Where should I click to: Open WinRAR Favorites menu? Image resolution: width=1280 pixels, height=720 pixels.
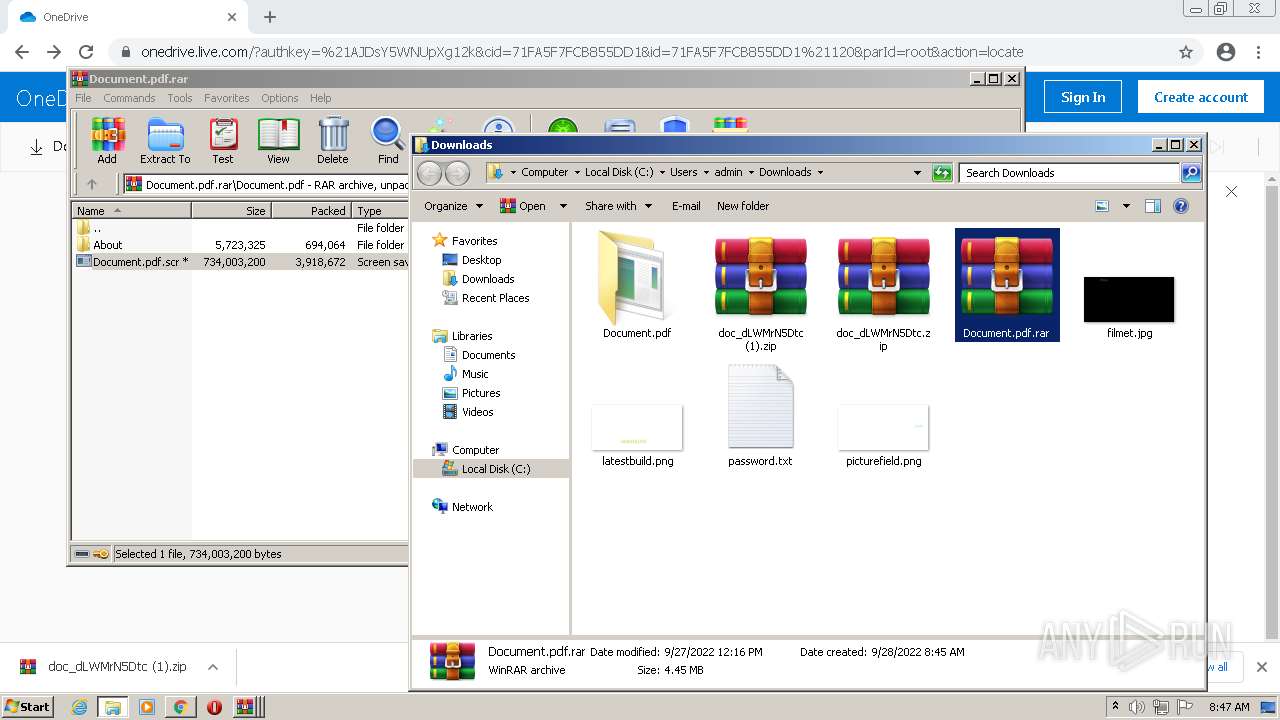(227, 98)
